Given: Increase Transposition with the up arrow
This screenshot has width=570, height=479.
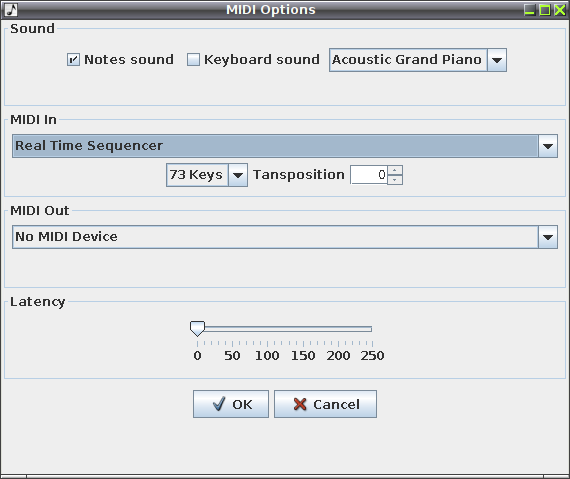Looking at the screenshot, I should tap(395, 170).
